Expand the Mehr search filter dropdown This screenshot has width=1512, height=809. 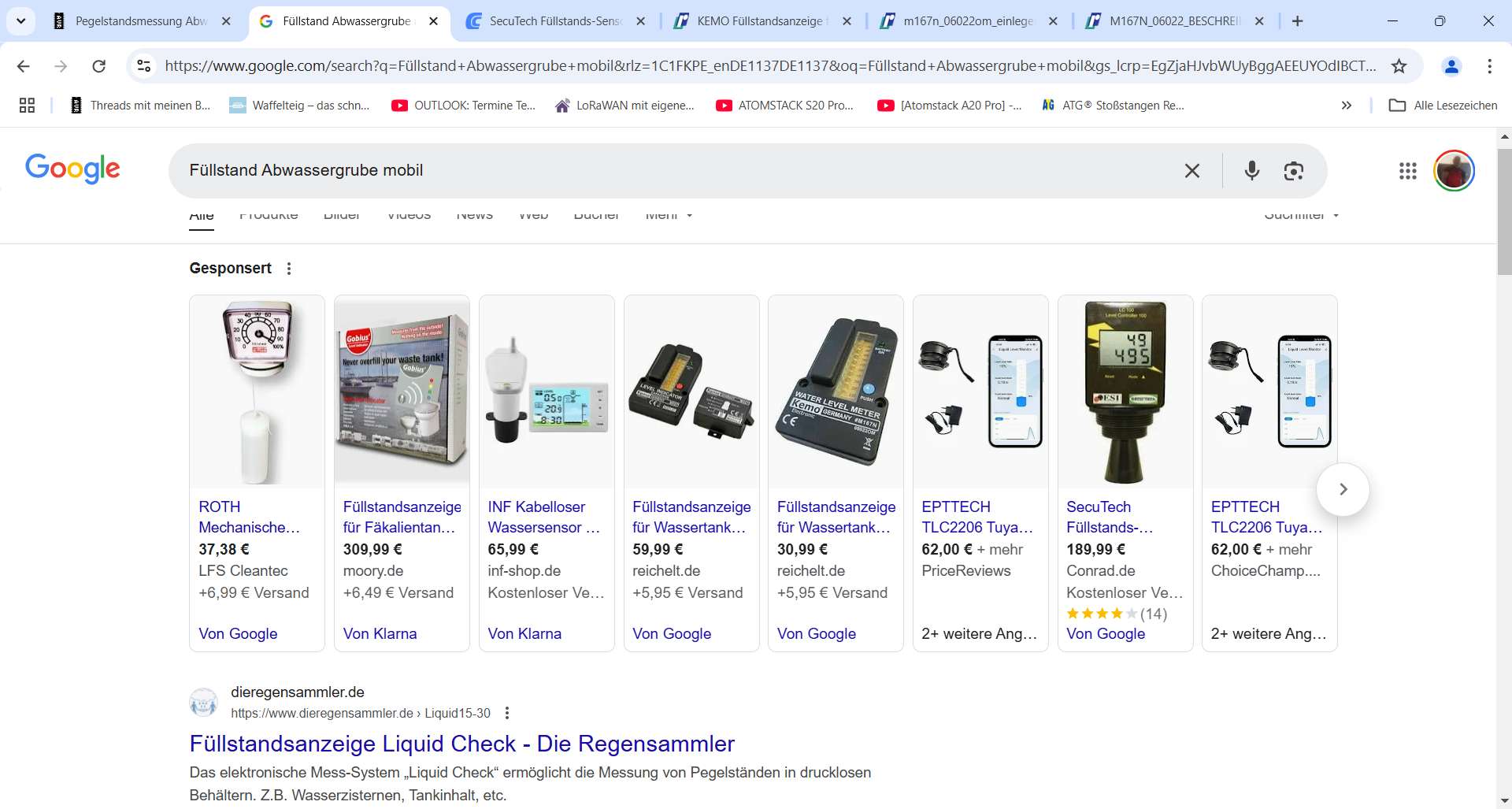(x=669, y=215)
